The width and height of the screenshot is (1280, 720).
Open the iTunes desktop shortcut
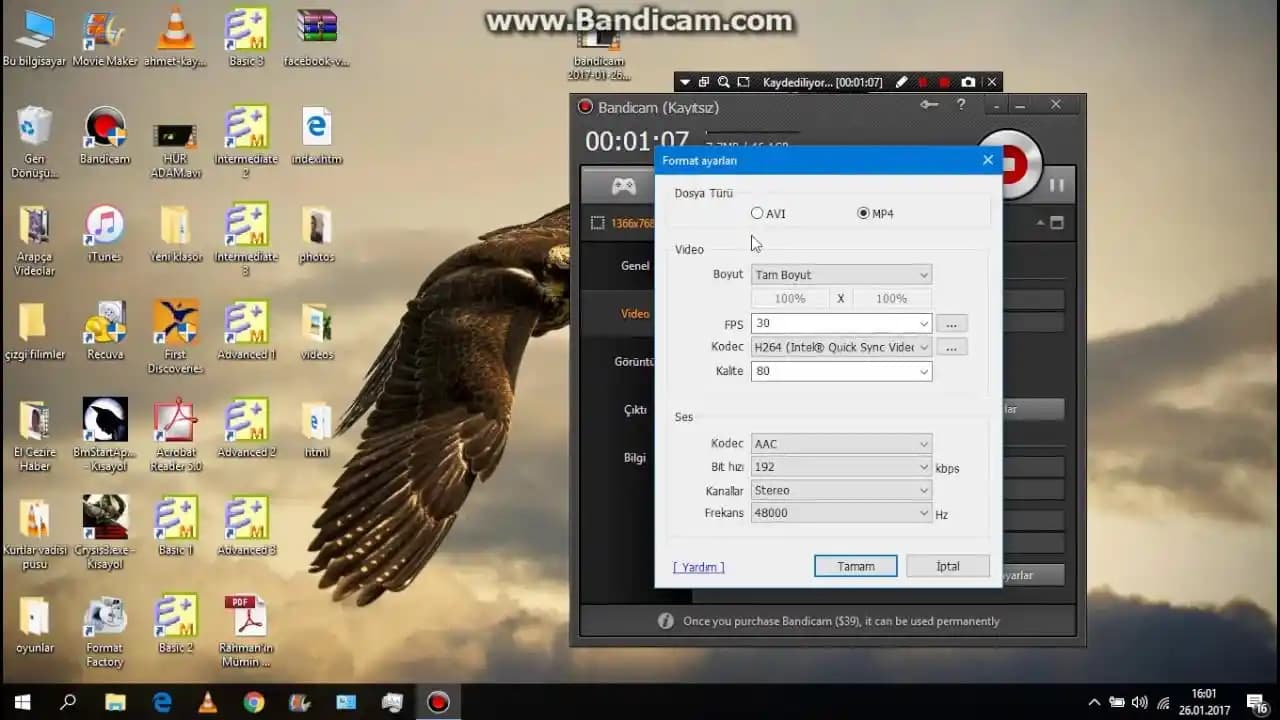[104, 234]
